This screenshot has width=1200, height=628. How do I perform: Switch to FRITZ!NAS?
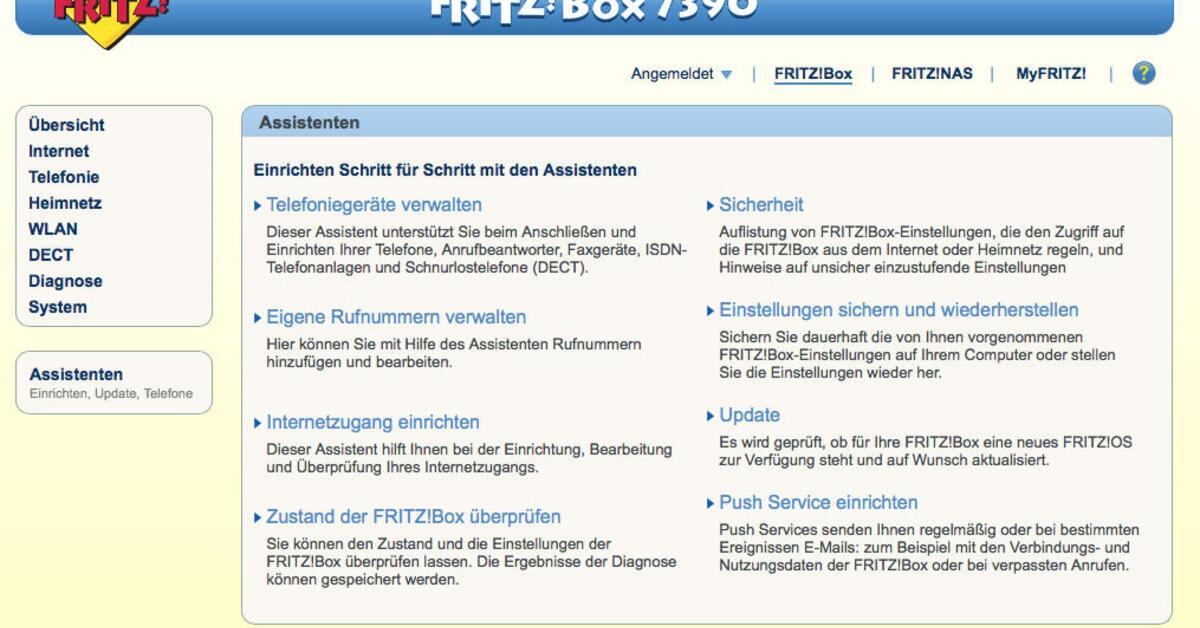[x=929, y=73]
